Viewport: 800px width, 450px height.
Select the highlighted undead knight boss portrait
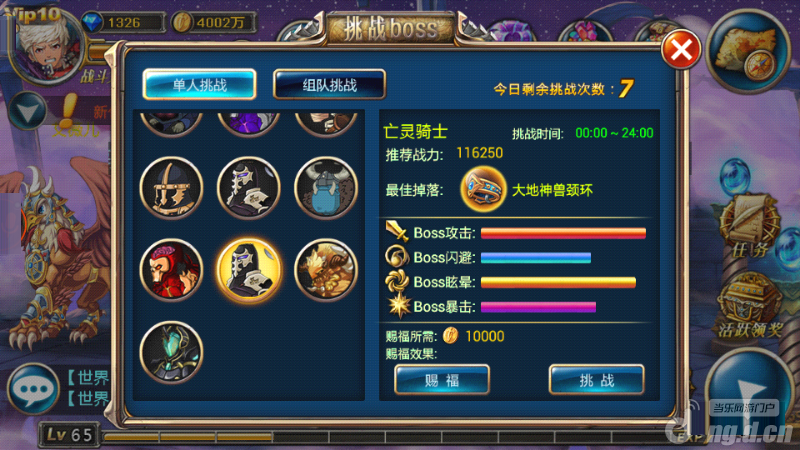(x=249, y=270)
